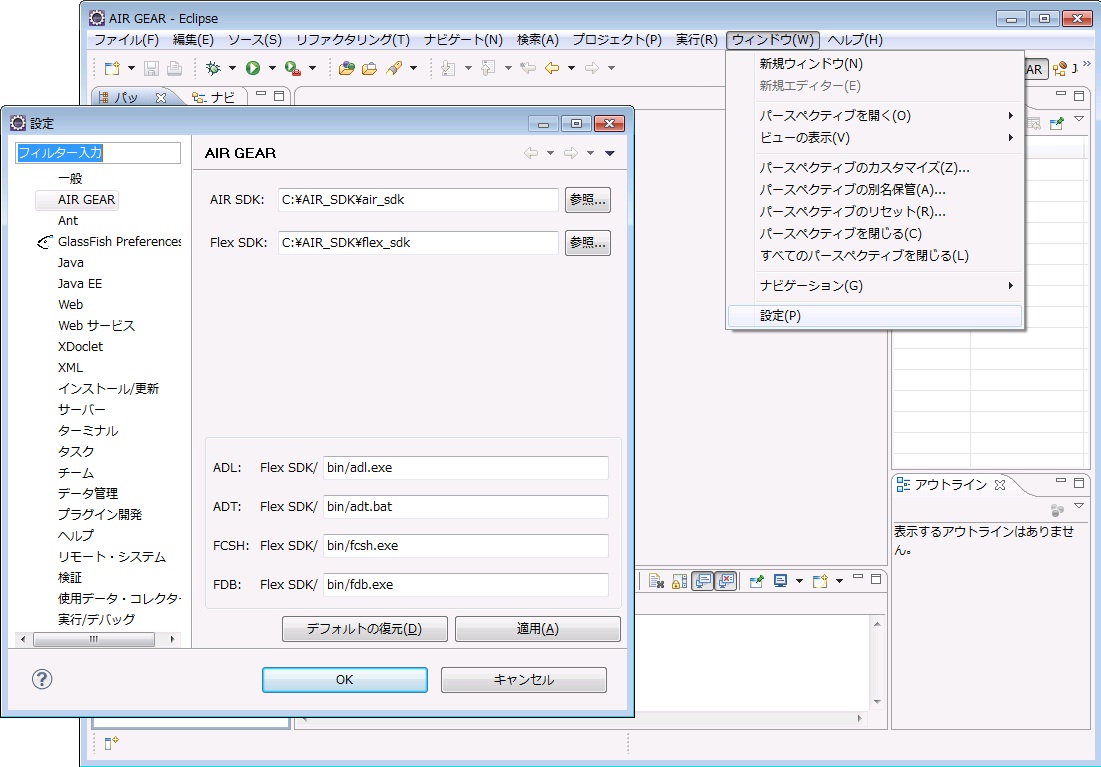This screenshot has width=1101, height=767.
Task: Toggle Show Console on standard error
Action: 725,581
